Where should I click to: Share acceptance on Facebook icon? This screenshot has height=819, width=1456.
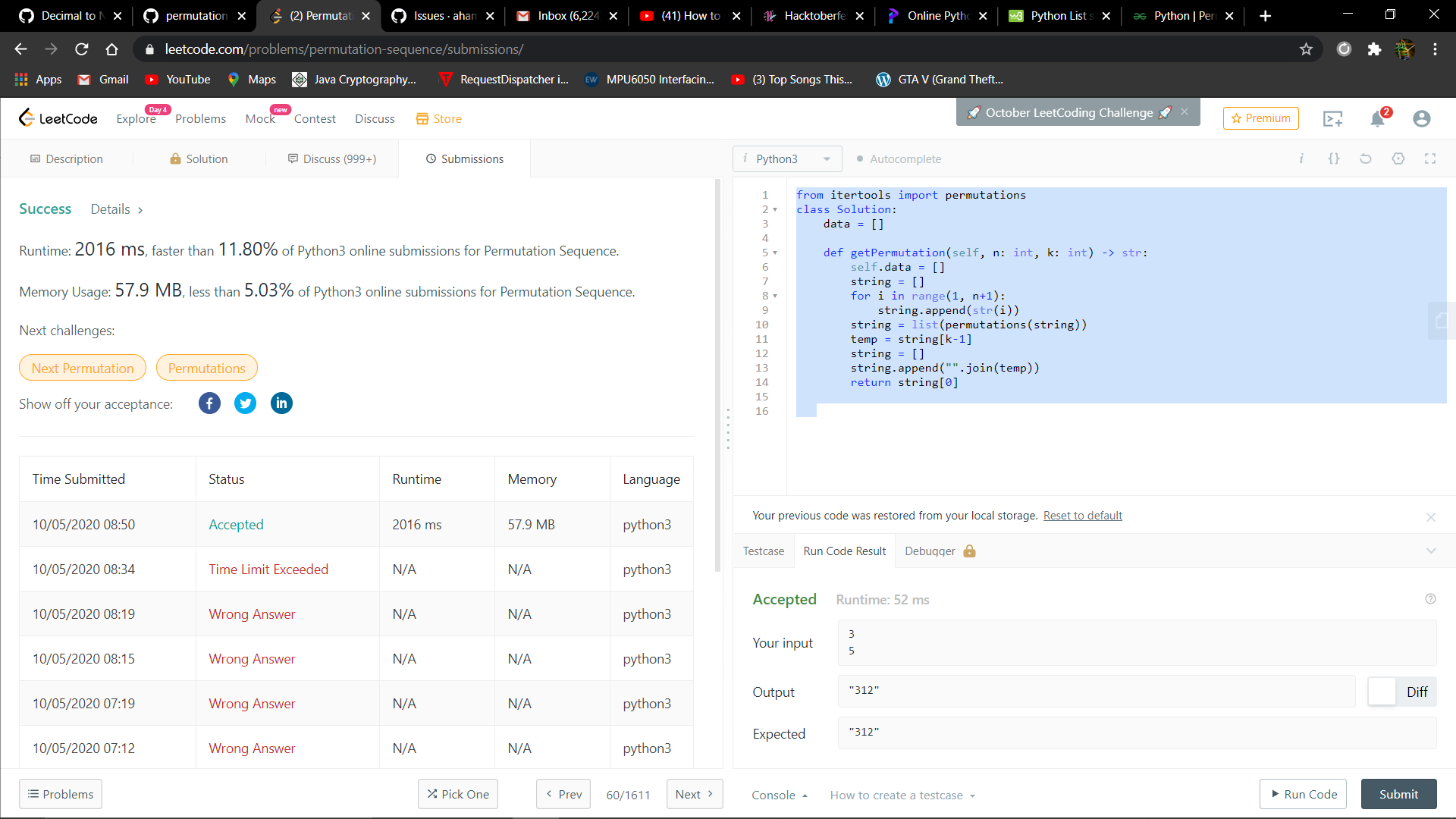tap(209, 403)
